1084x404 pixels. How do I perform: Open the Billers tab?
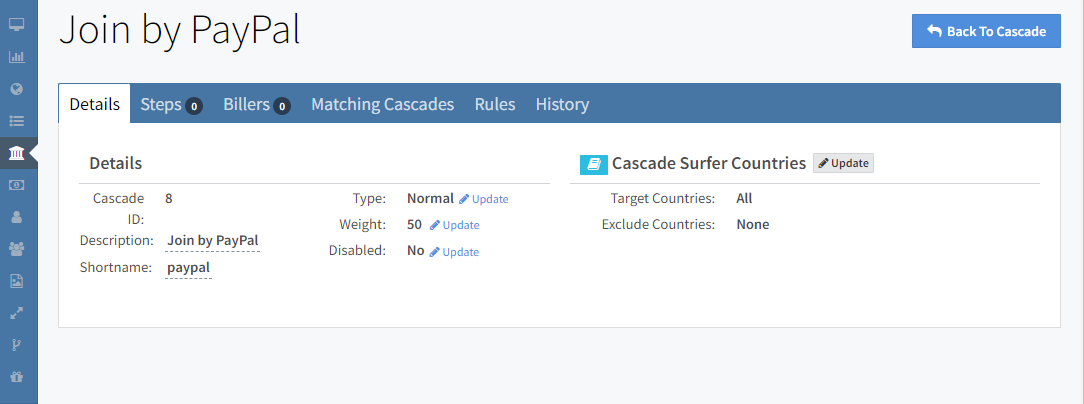[x=256, y=104]
